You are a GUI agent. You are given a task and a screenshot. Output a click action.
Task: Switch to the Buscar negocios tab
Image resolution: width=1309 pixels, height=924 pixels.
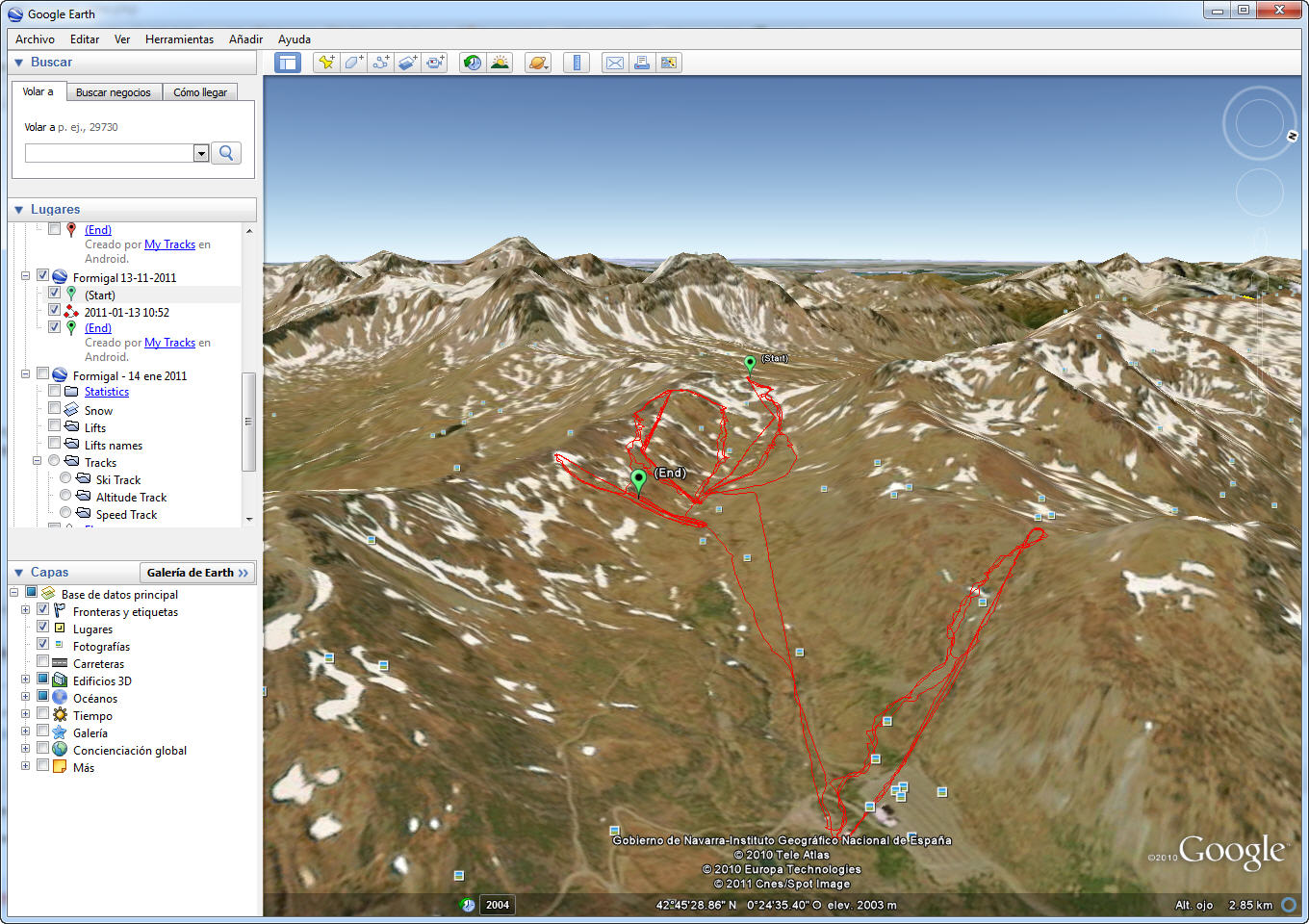click(x=114, y=92)
